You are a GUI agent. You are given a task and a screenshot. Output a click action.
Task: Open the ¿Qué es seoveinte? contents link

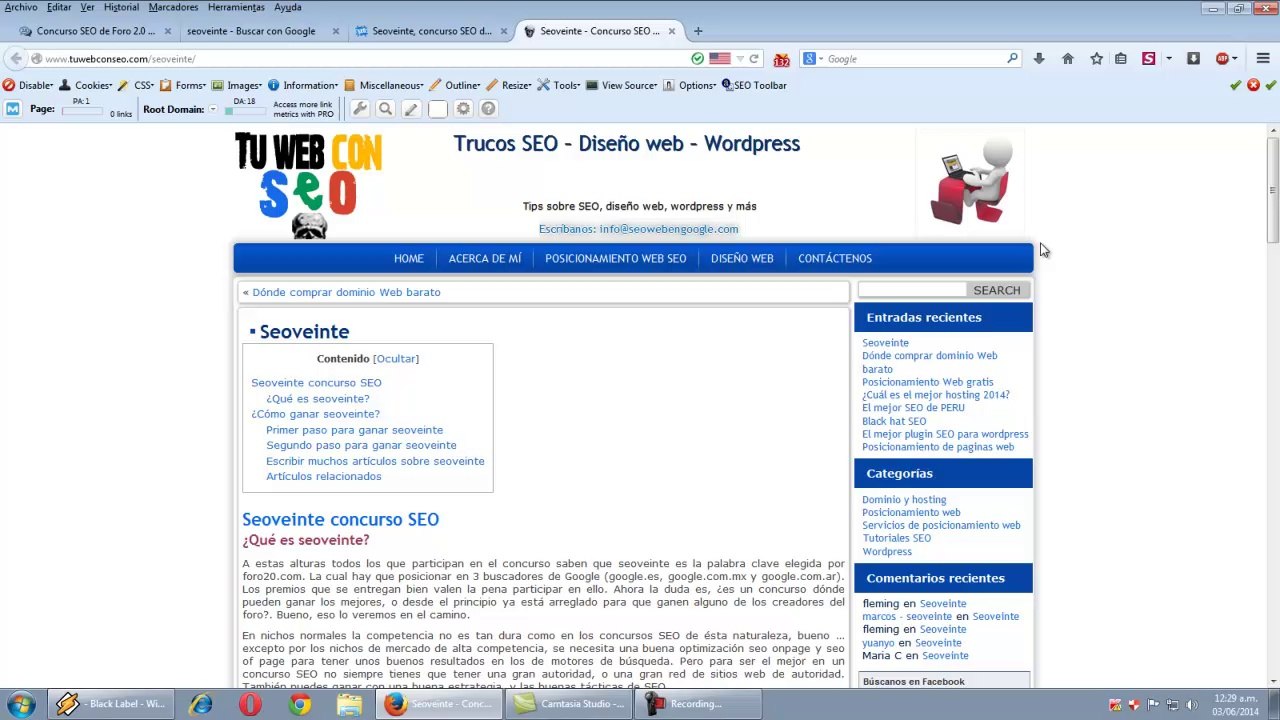click(317, 399)
